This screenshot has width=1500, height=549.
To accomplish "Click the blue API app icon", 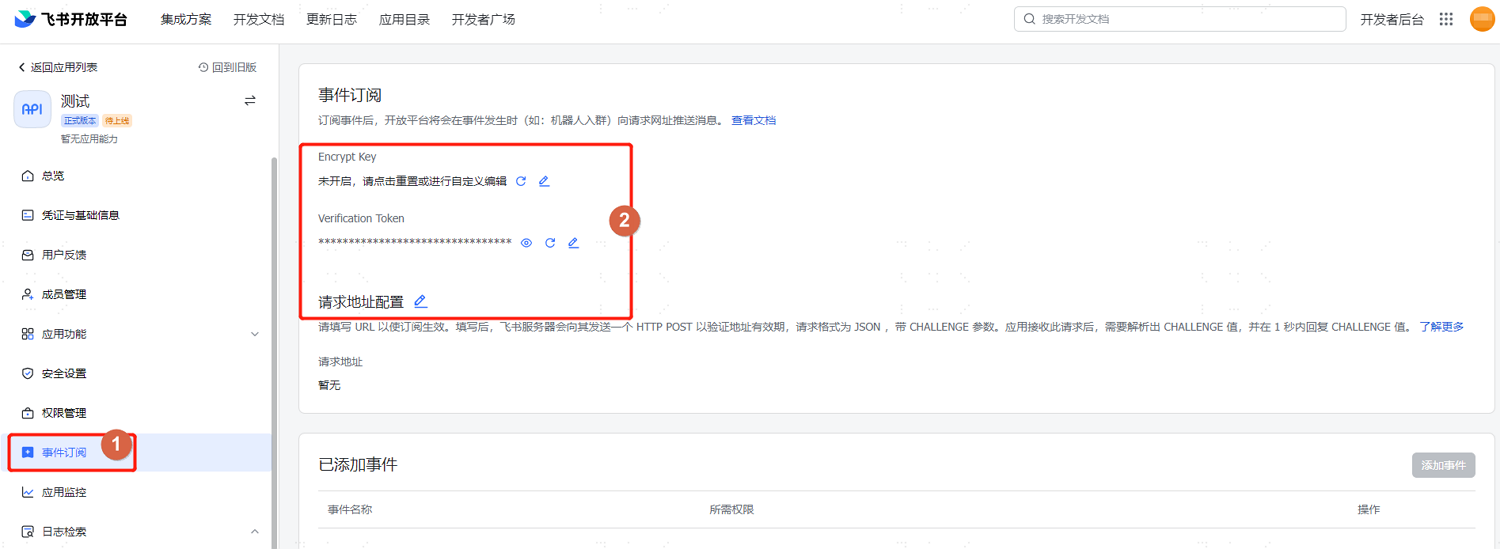I will click(32, 110).
